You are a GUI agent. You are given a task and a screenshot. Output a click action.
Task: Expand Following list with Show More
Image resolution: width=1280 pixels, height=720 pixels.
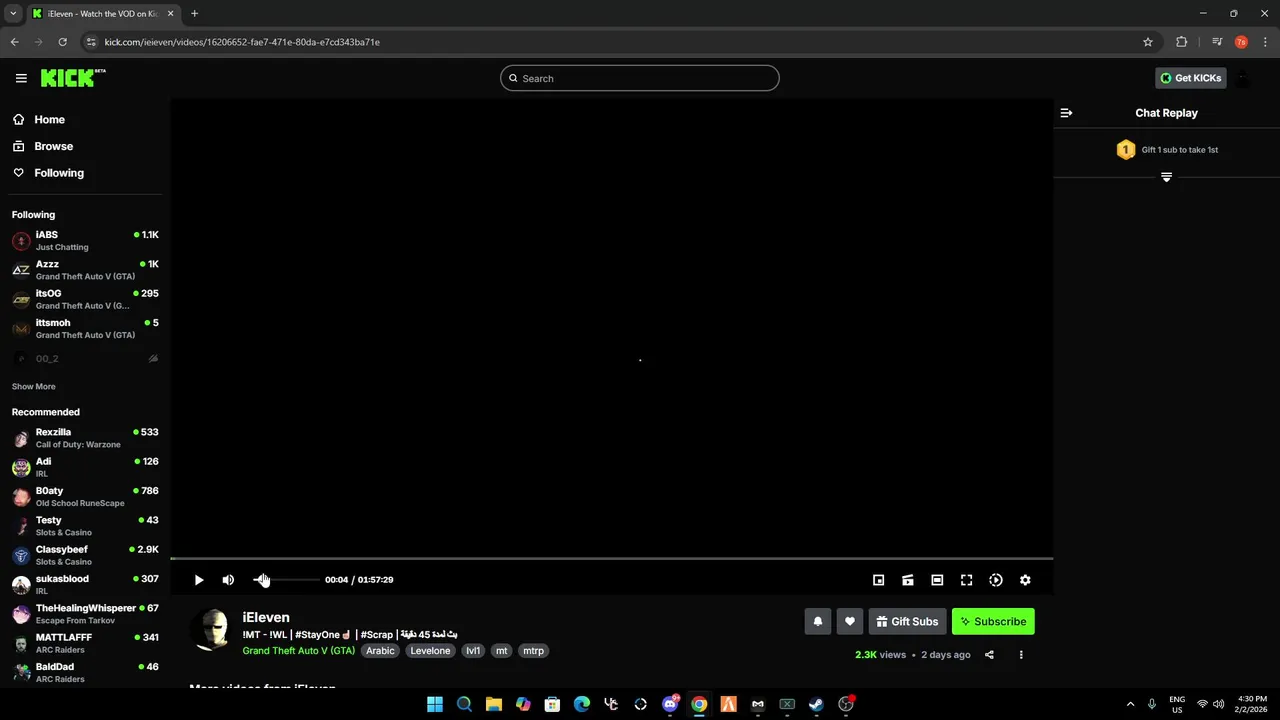pos(34,387)
